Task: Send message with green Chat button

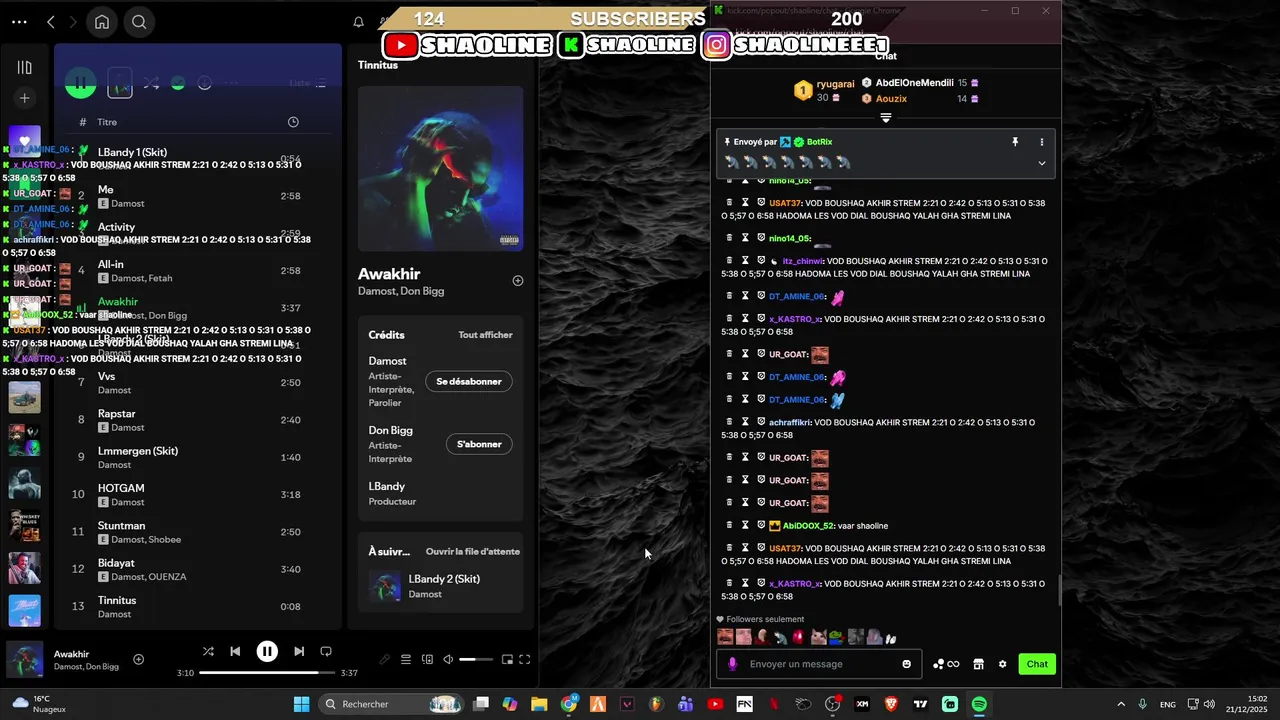Action: pyautogui.click(x=1037, y=664)
